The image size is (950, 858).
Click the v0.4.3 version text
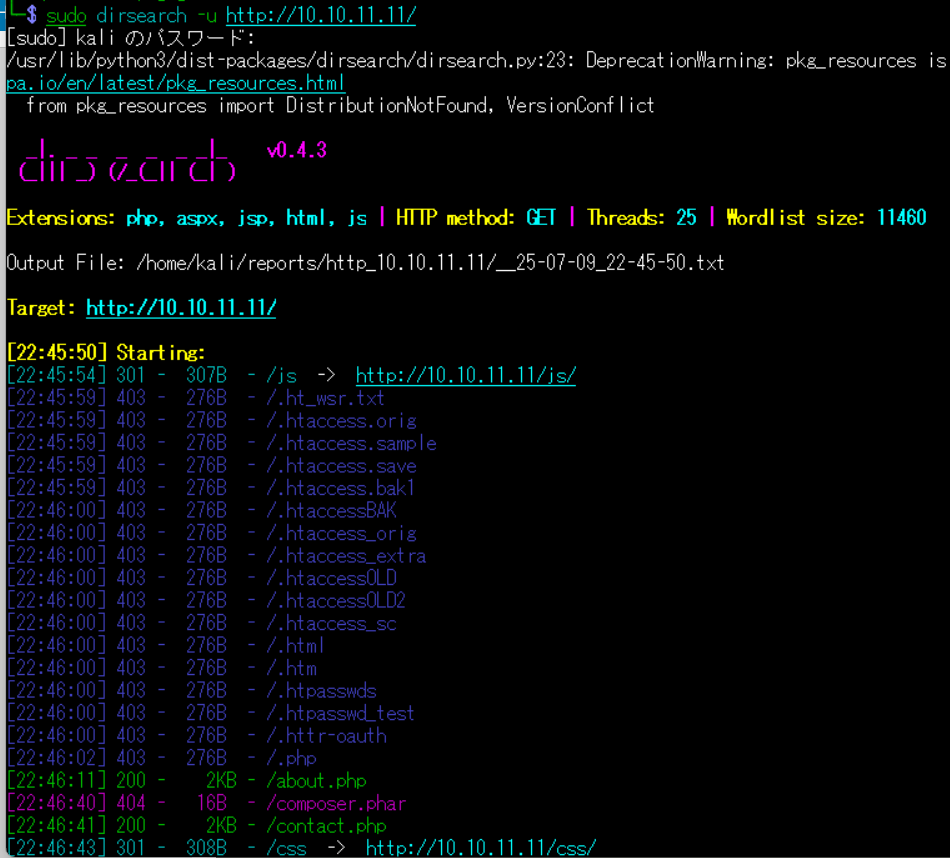pos(296,151)
